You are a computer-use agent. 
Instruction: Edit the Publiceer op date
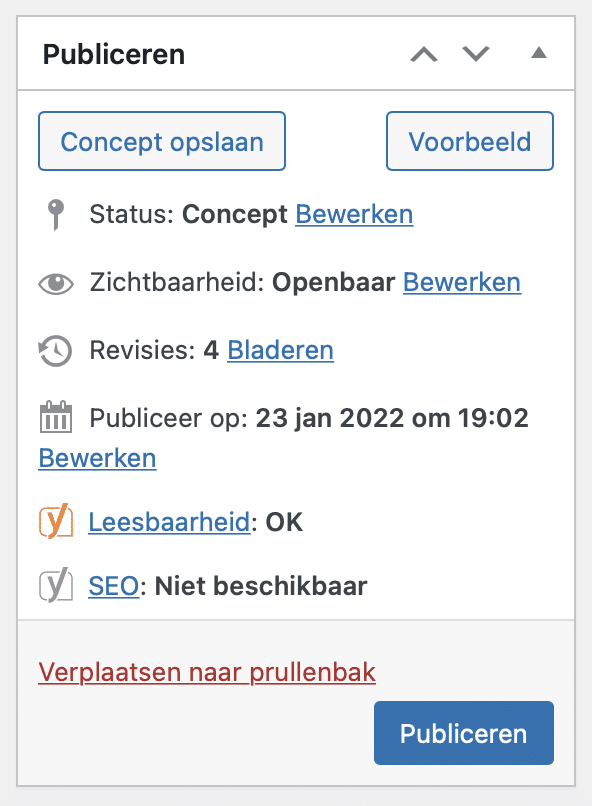pos(97,458)
